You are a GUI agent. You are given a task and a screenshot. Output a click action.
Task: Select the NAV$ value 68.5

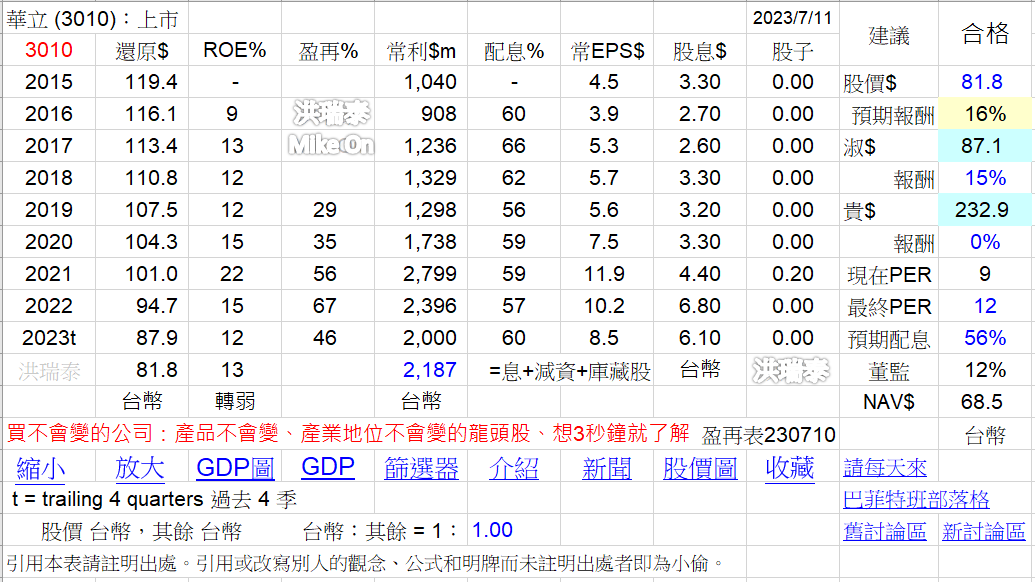tap(982, 401)
